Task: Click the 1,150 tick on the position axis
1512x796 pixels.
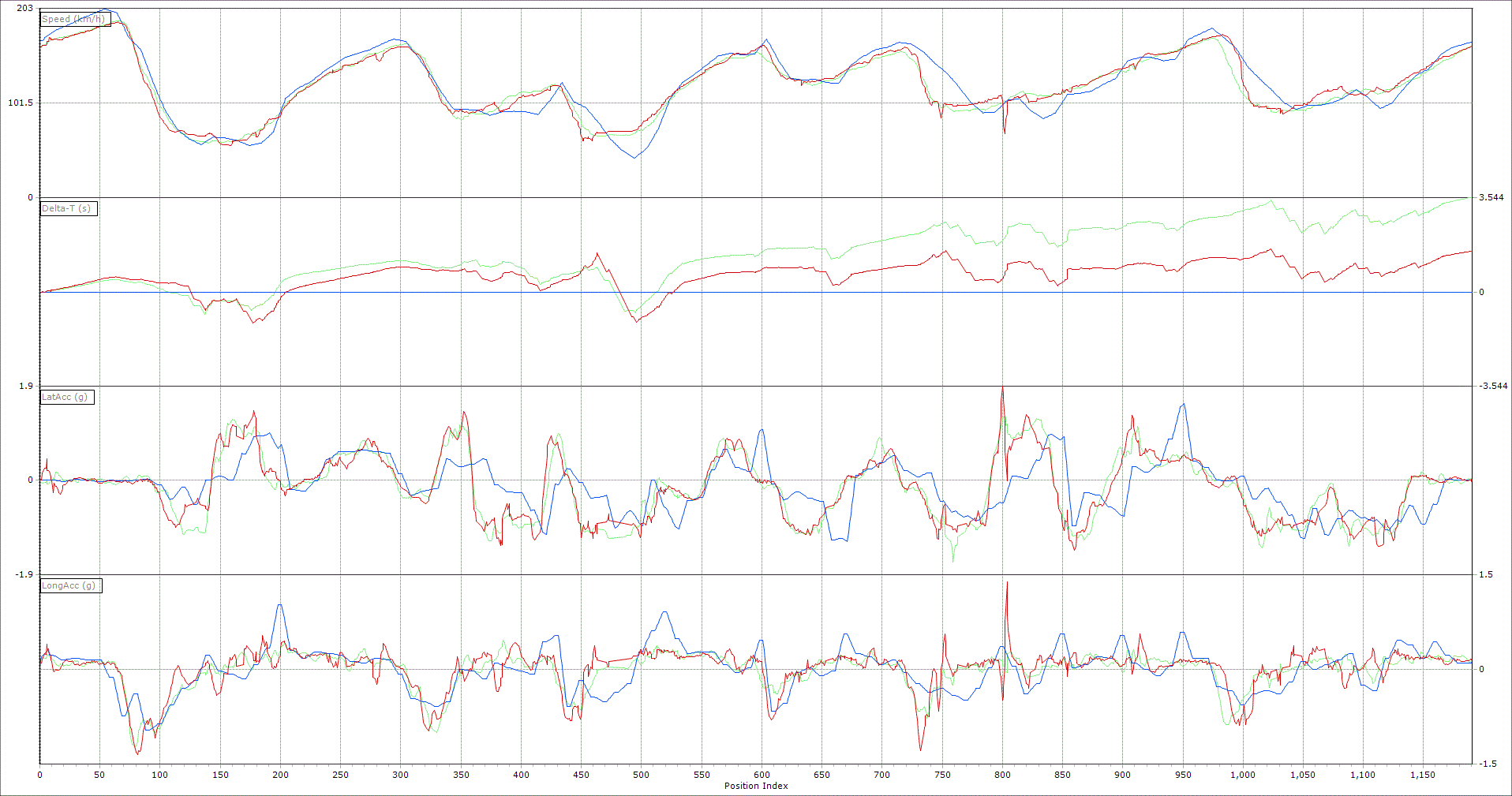Action: (x=1423, y=775)
